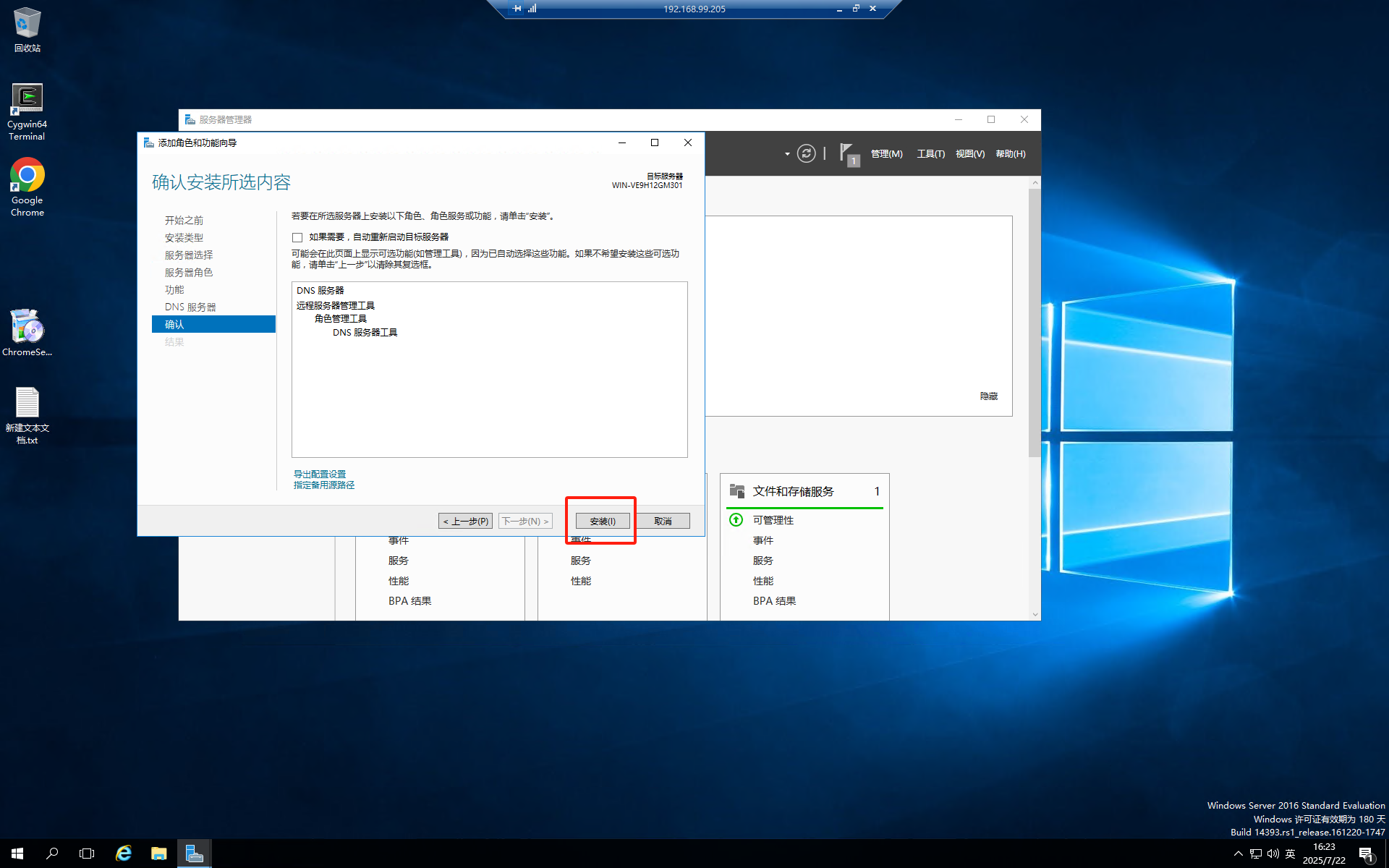Click the scrollbar up arrow in Server Manager
Viewport: 1389px width, 868px height.
point(1035,183)
